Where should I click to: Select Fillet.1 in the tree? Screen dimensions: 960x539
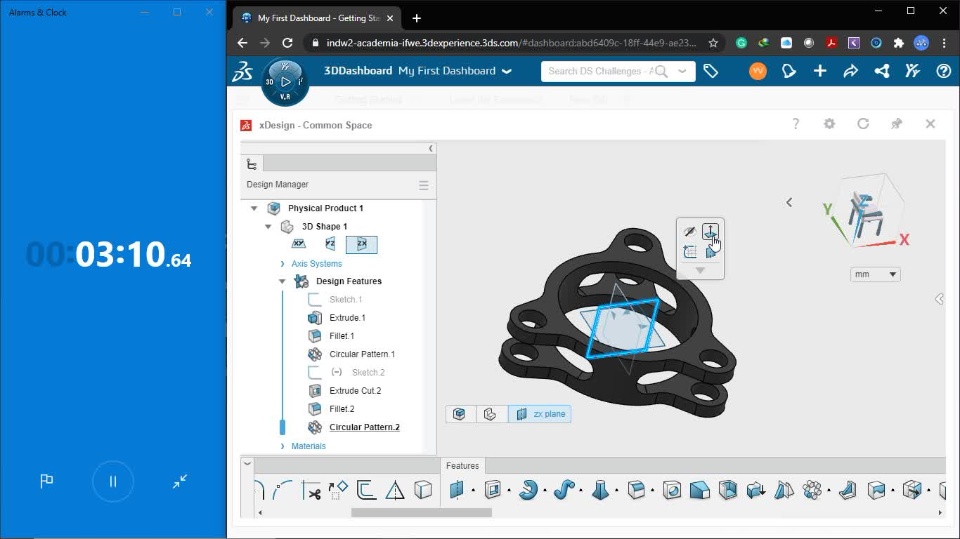(342, 336)
